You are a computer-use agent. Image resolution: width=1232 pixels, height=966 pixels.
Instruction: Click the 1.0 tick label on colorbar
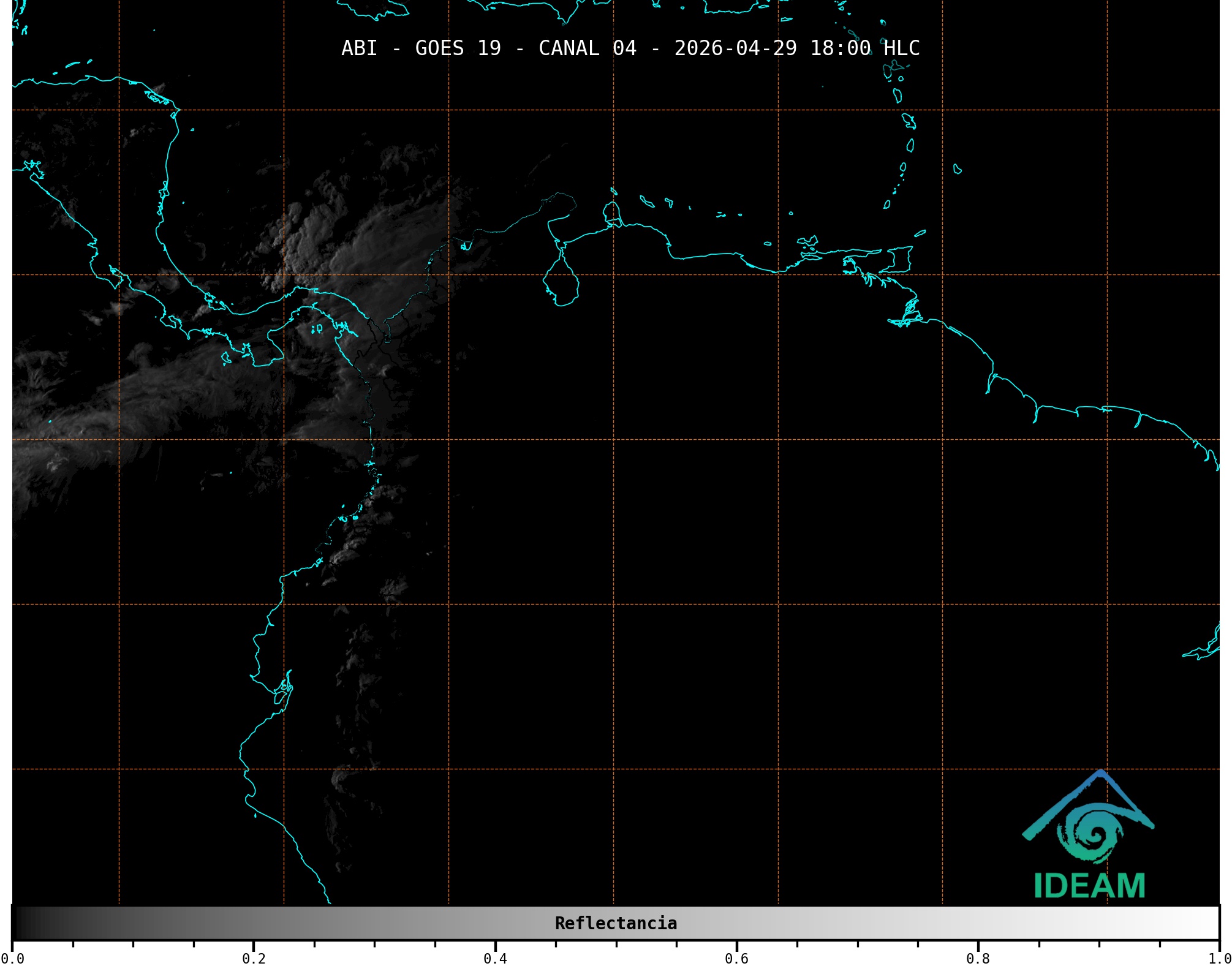click(1218, 958)
